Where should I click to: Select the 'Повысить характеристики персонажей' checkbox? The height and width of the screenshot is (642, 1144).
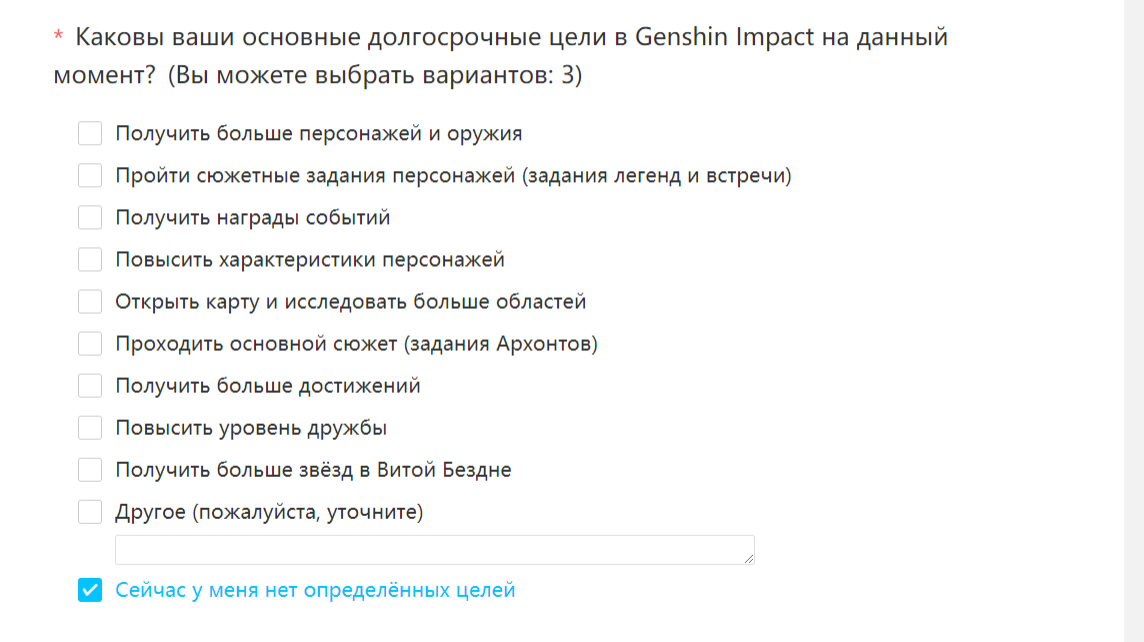(x=90, y=260)
